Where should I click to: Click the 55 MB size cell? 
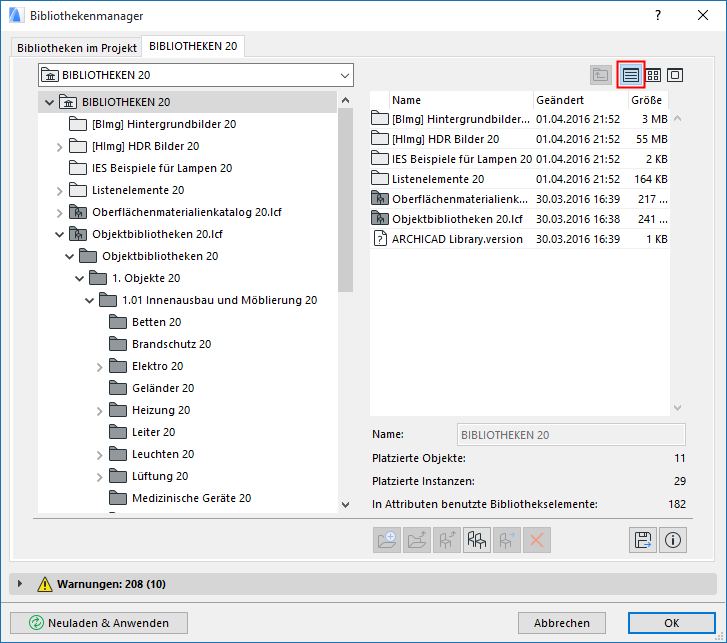(x=651, y=139)
